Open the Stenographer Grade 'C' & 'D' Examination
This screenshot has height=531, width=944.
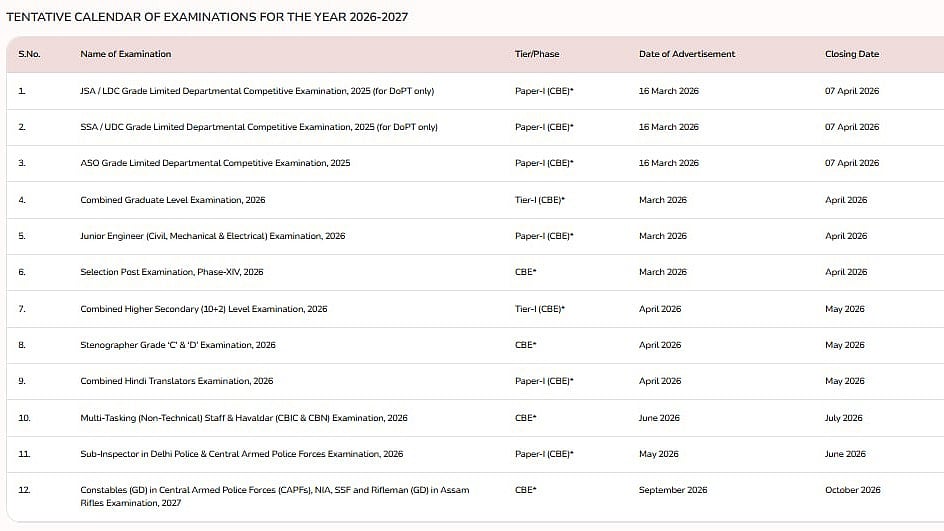pyautogui.click(x=177, y=345)
